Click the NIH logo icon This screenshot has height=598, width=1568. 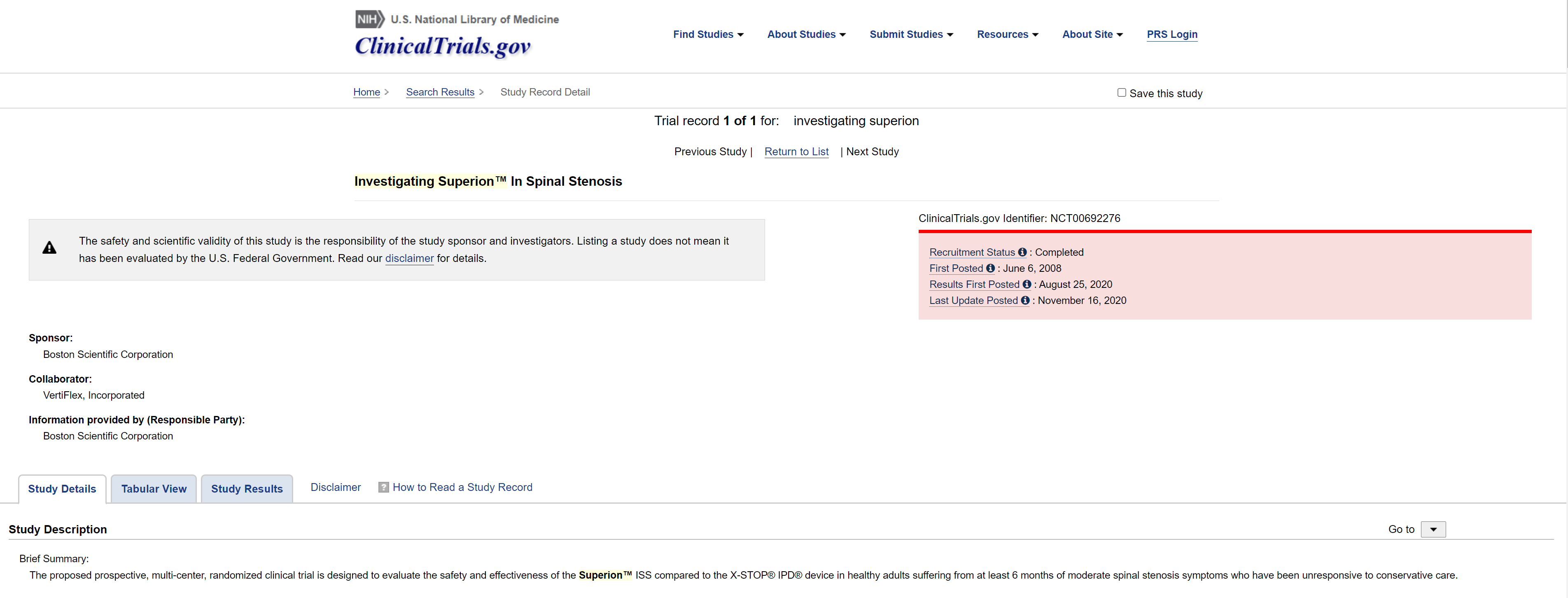click(x=369, y=19)
